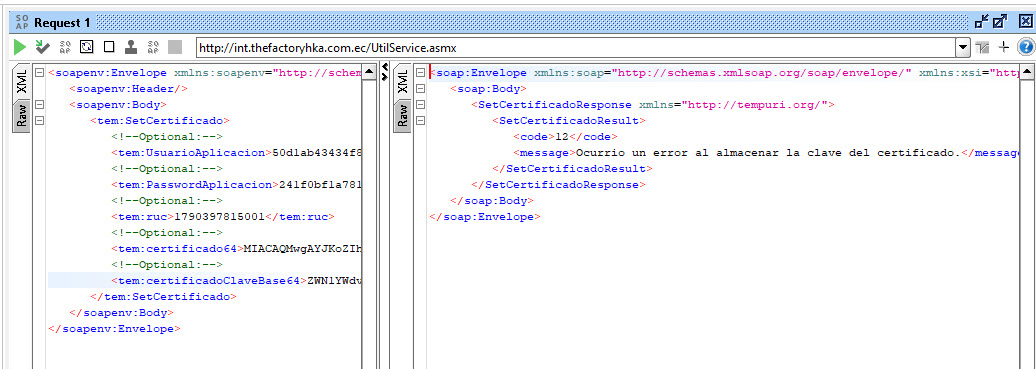The width and height of the screenshot is (1036, 369).
Task: Click the closing /tem:SetCertificado tag
Action: (x=163, y=297)
